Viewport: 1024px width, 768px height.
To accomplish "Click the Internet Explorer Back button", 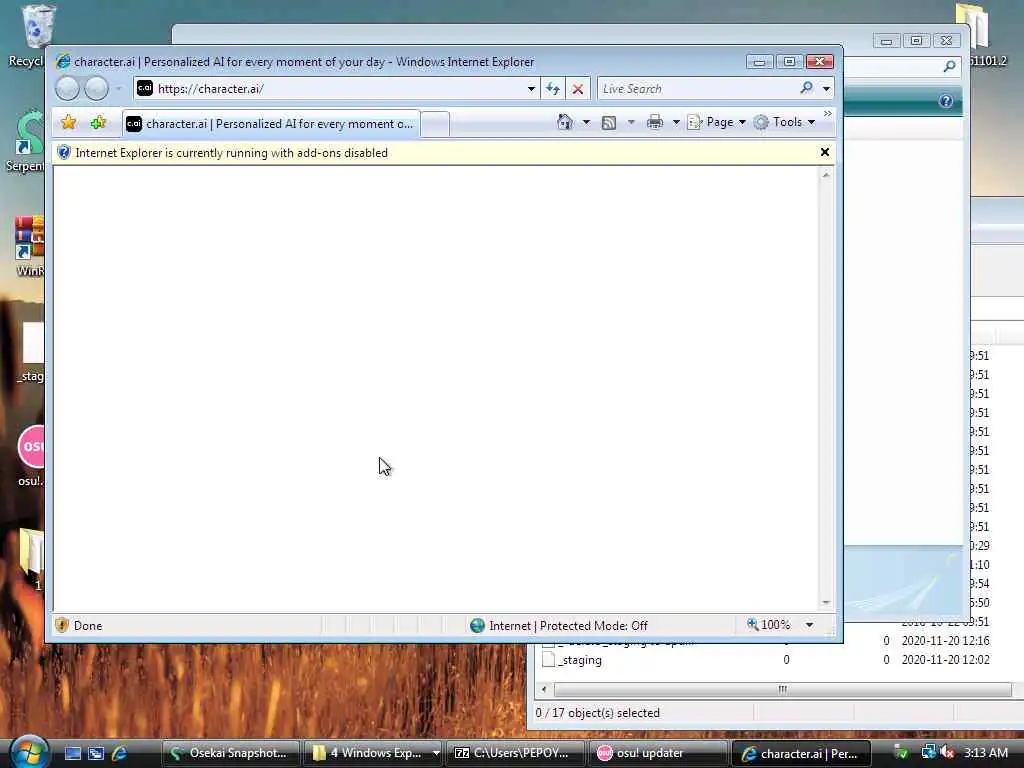I will [x=67, y=88].
